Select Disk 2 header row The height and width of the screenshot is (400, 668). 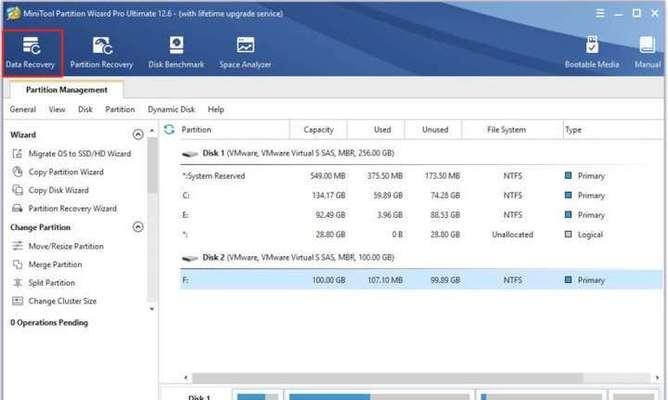pyautogui.click(x=421, y=258)
